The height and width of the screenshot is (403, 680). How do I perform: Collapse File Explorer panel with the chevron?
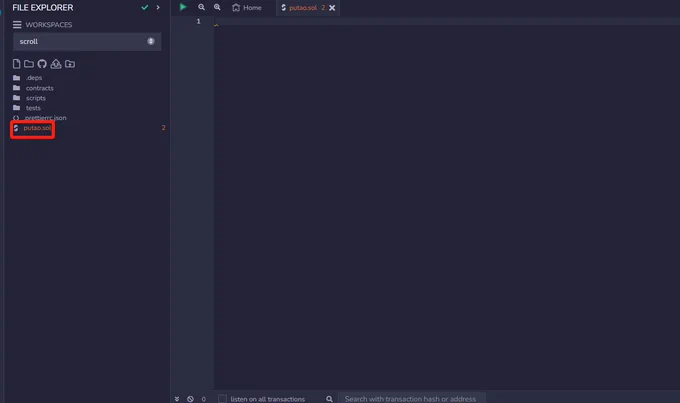158,7
